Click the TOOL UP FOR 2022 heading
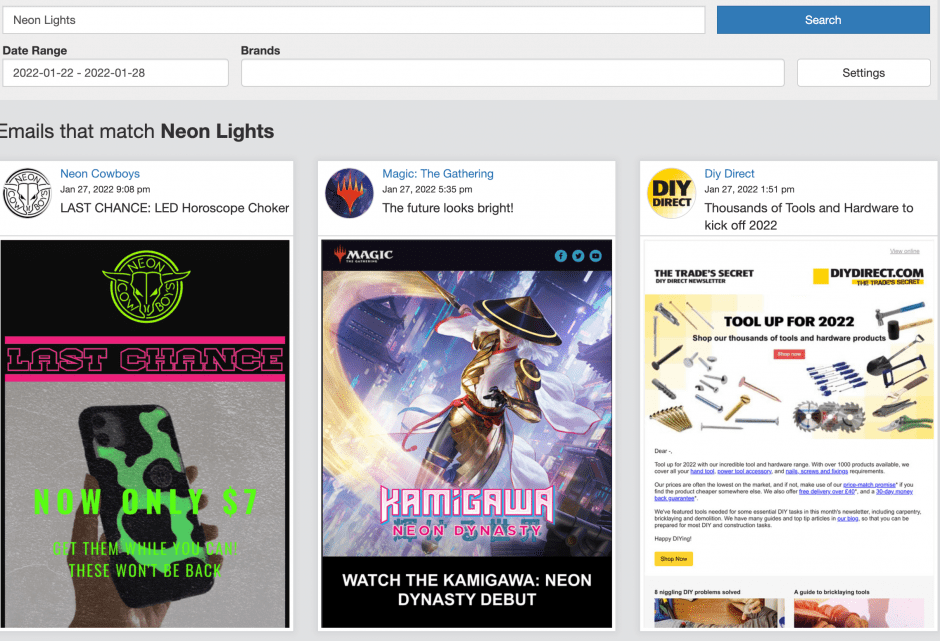 pos(789,321)
